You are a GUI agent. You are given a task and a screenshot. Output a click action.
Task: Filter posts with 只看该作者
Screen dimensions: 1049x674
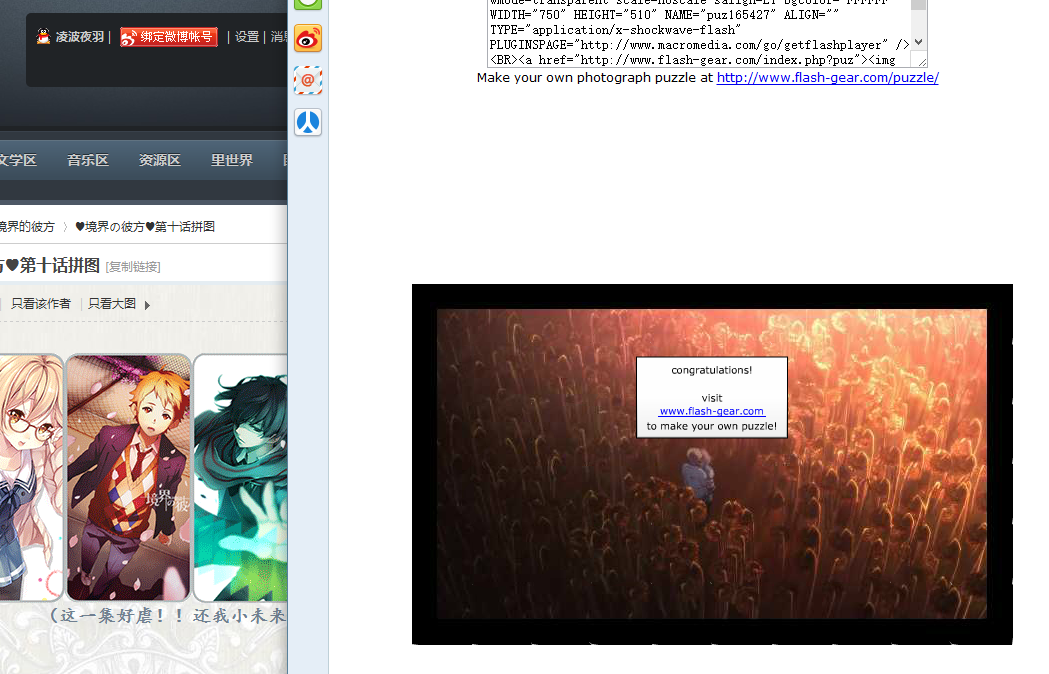coord(41,304)
